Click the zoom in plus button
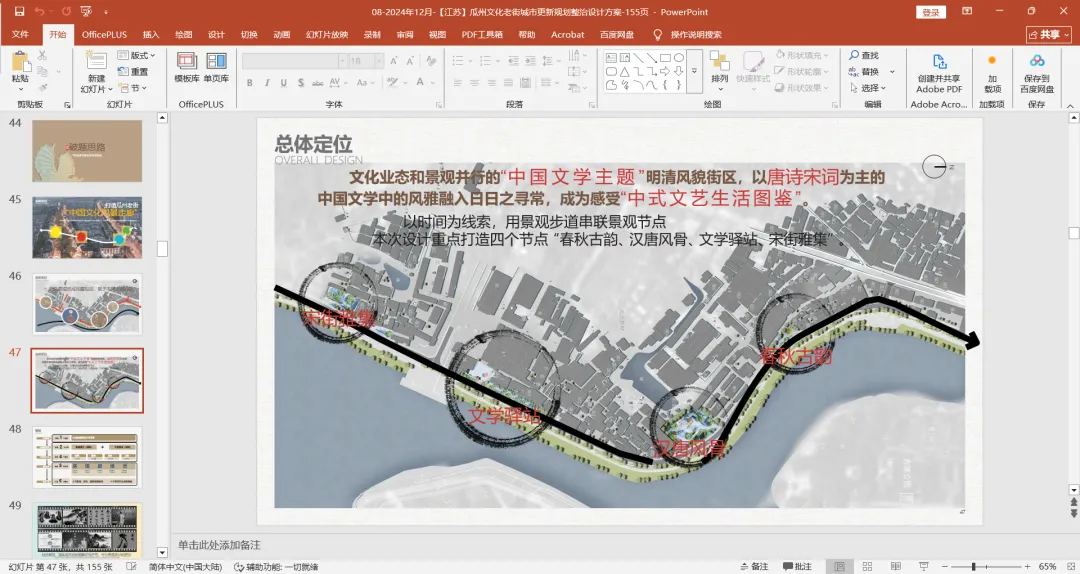Image resolution: width=1080 pixels, height=574 pixels. pos(1027,566)
